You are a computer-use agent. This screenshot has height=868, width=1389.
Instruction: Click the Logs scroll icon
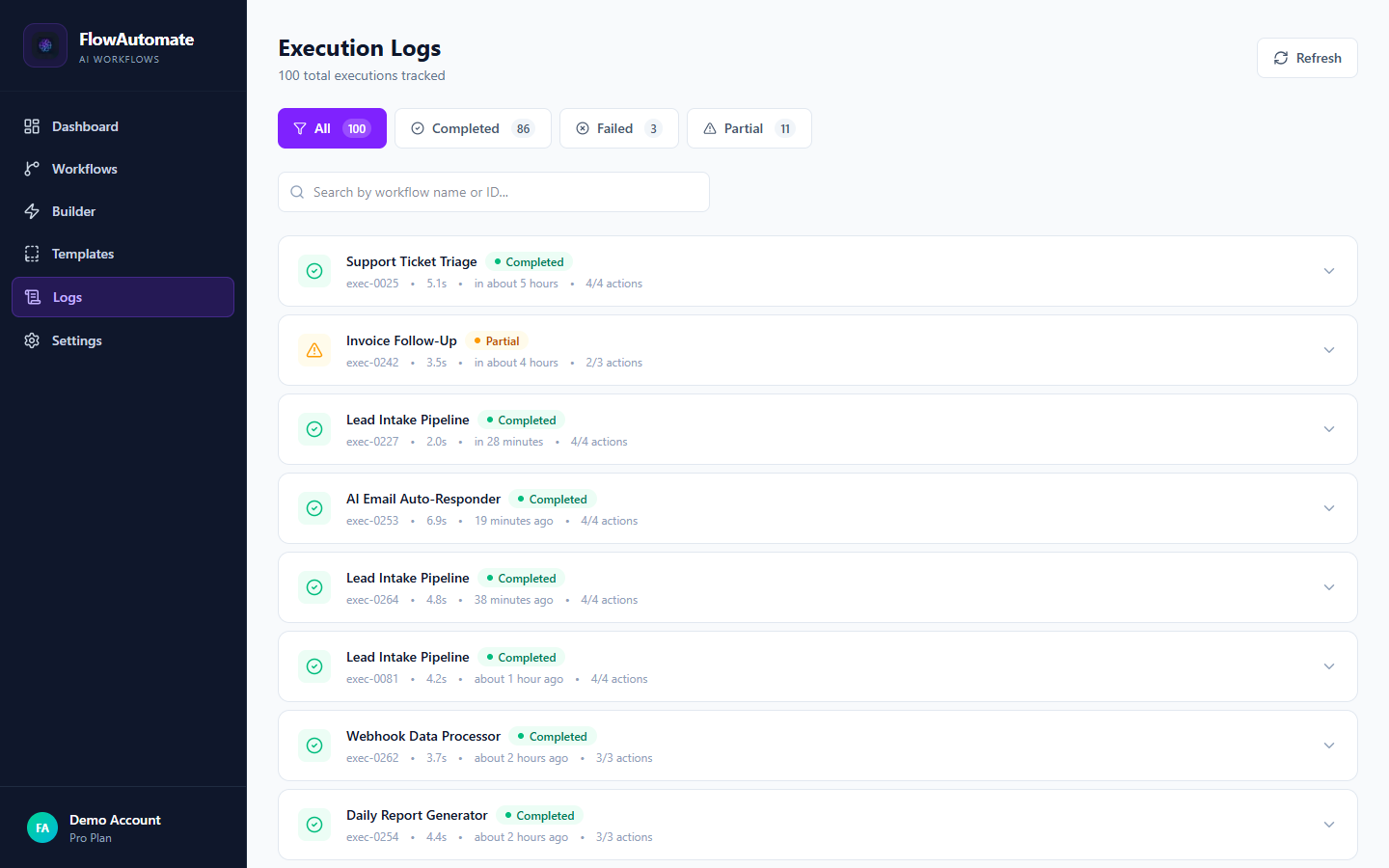coord(33,297)
